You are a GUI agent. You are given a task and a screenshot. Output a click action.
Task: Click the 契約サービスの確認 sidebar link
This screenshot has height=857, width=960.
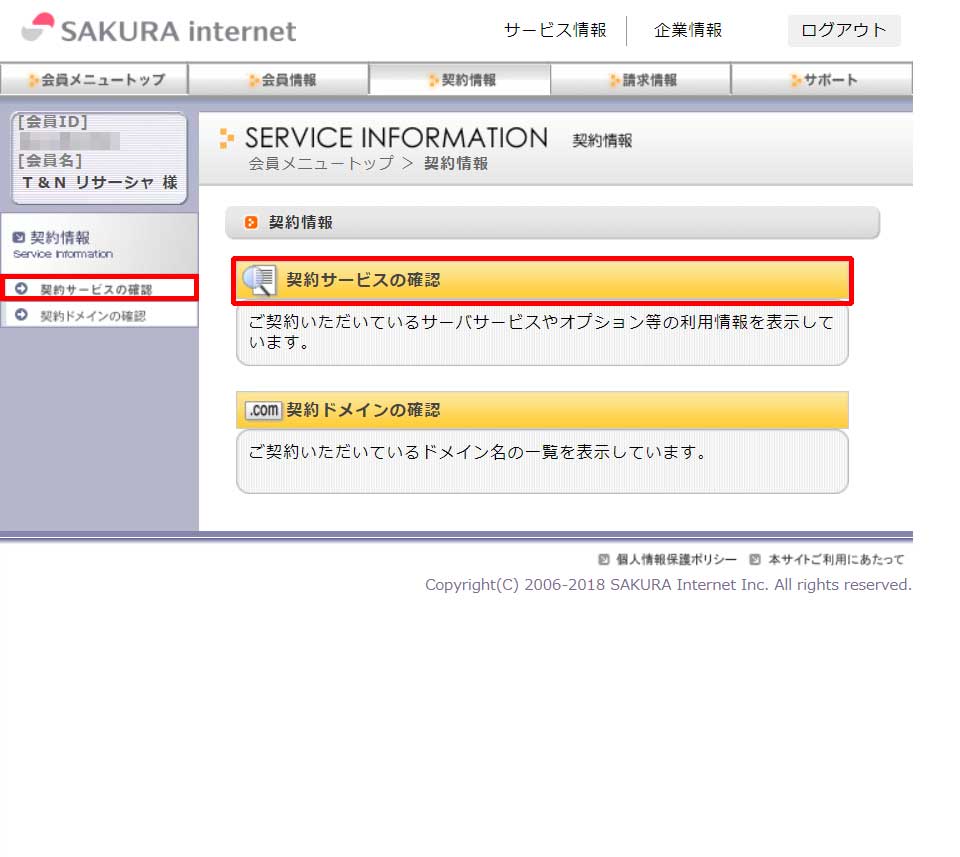(x=96, y=290)
